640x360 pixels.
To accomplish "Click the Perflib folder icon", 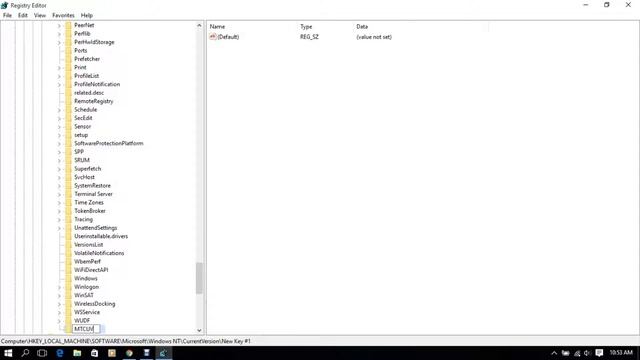I will coord(68,33).
